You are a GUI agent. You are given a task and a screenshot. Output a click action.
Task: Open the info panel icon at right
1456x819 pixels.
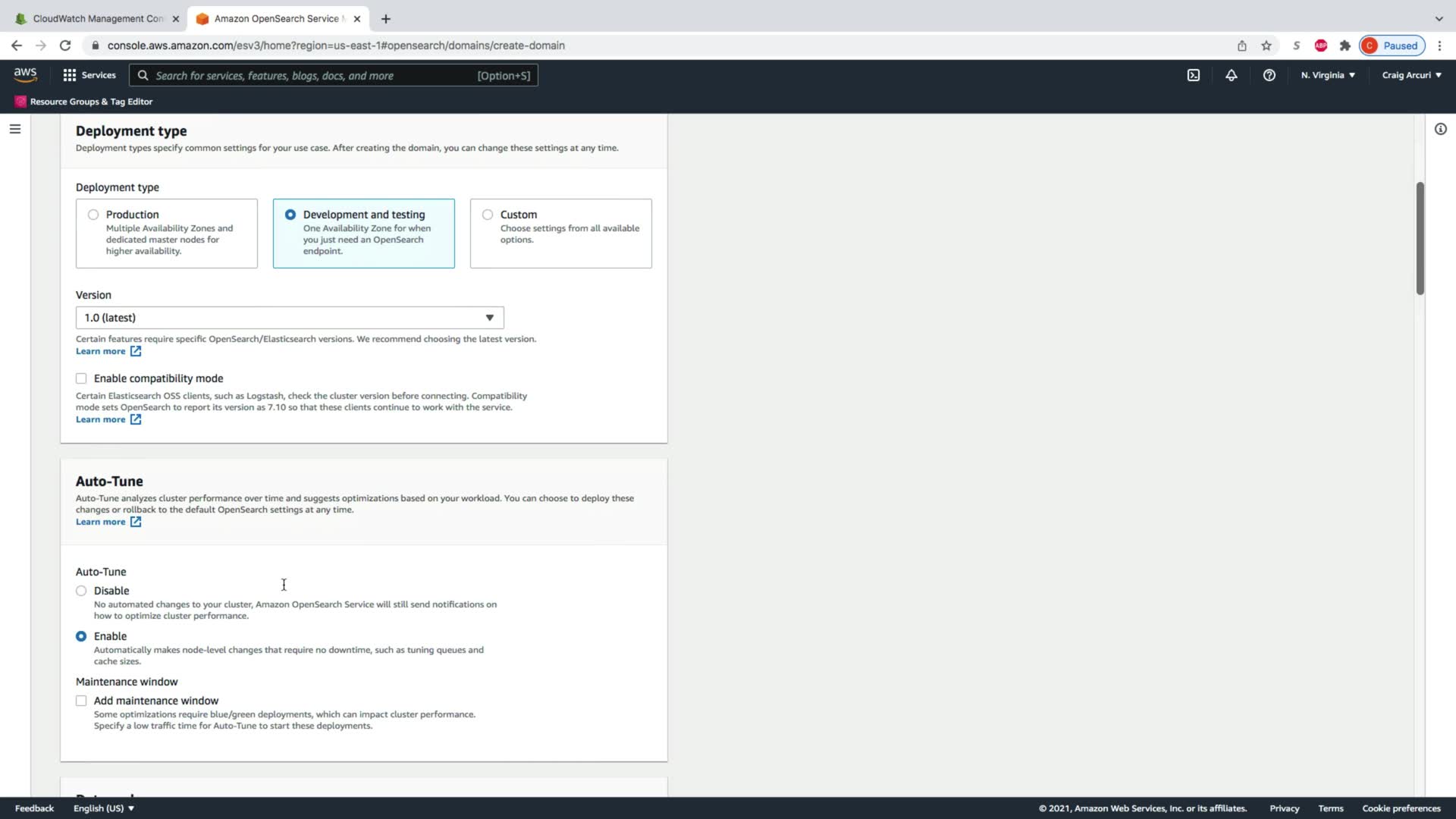1440,129
